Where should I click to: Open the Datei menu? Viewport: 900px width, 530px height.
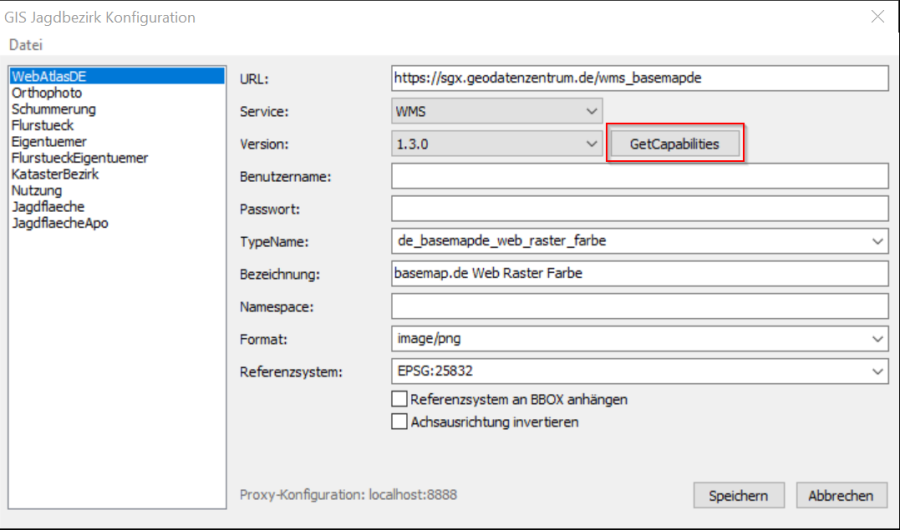click(26, 45)
